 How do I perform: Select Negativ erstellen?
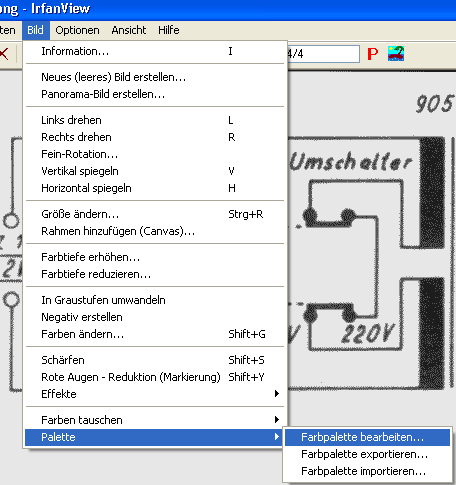pos(155,317)
